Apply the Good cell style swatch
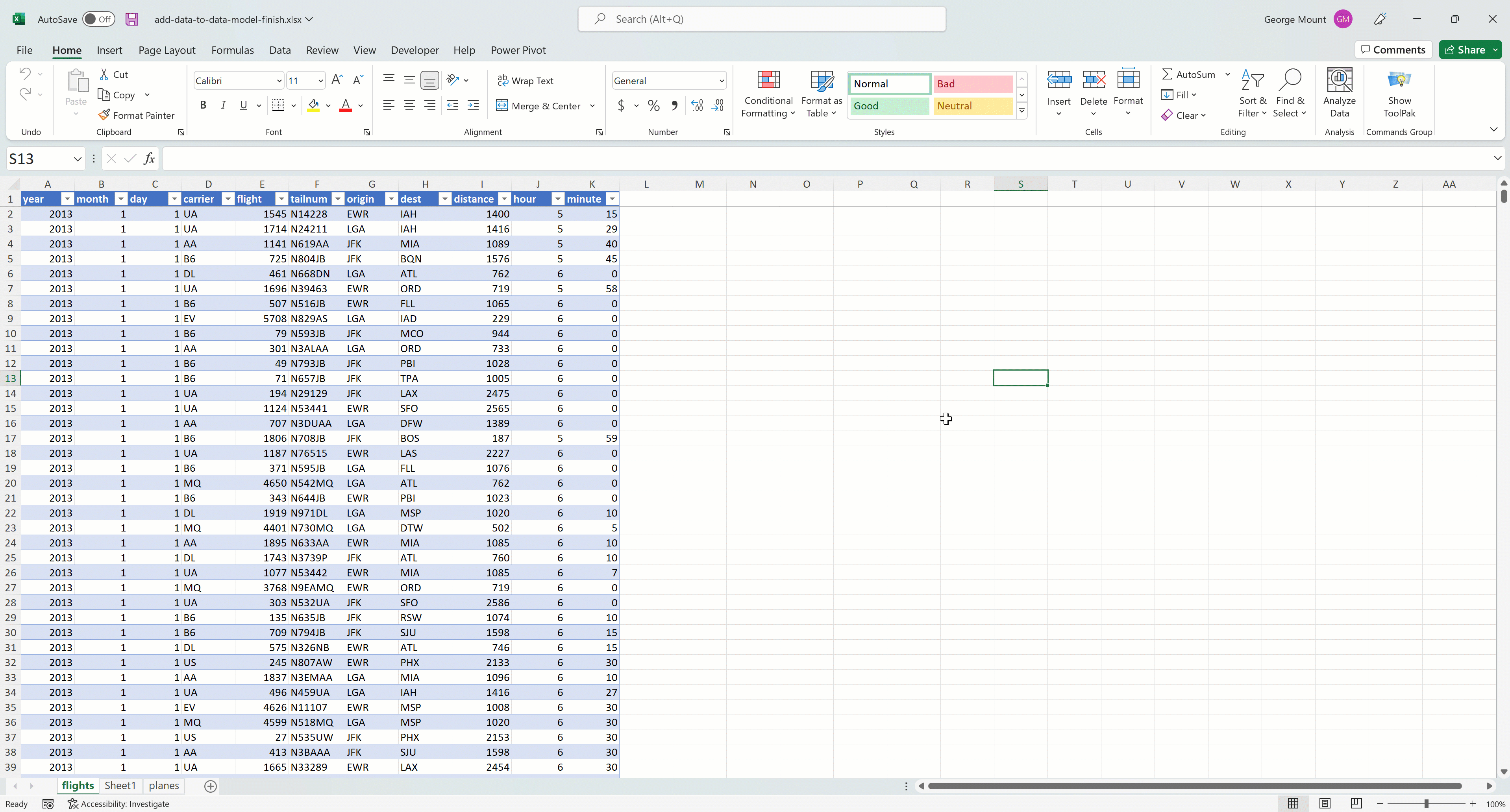Screen dimensions: 1510x812 pos(889,106)
